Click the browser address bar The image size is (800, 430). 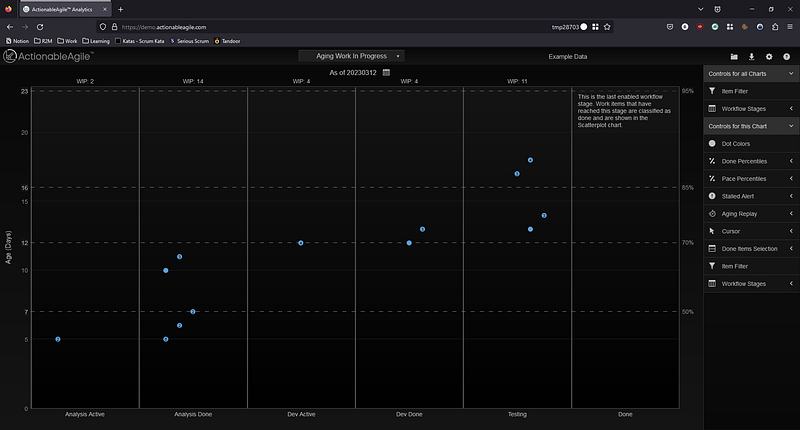click(x=334, y=27)
